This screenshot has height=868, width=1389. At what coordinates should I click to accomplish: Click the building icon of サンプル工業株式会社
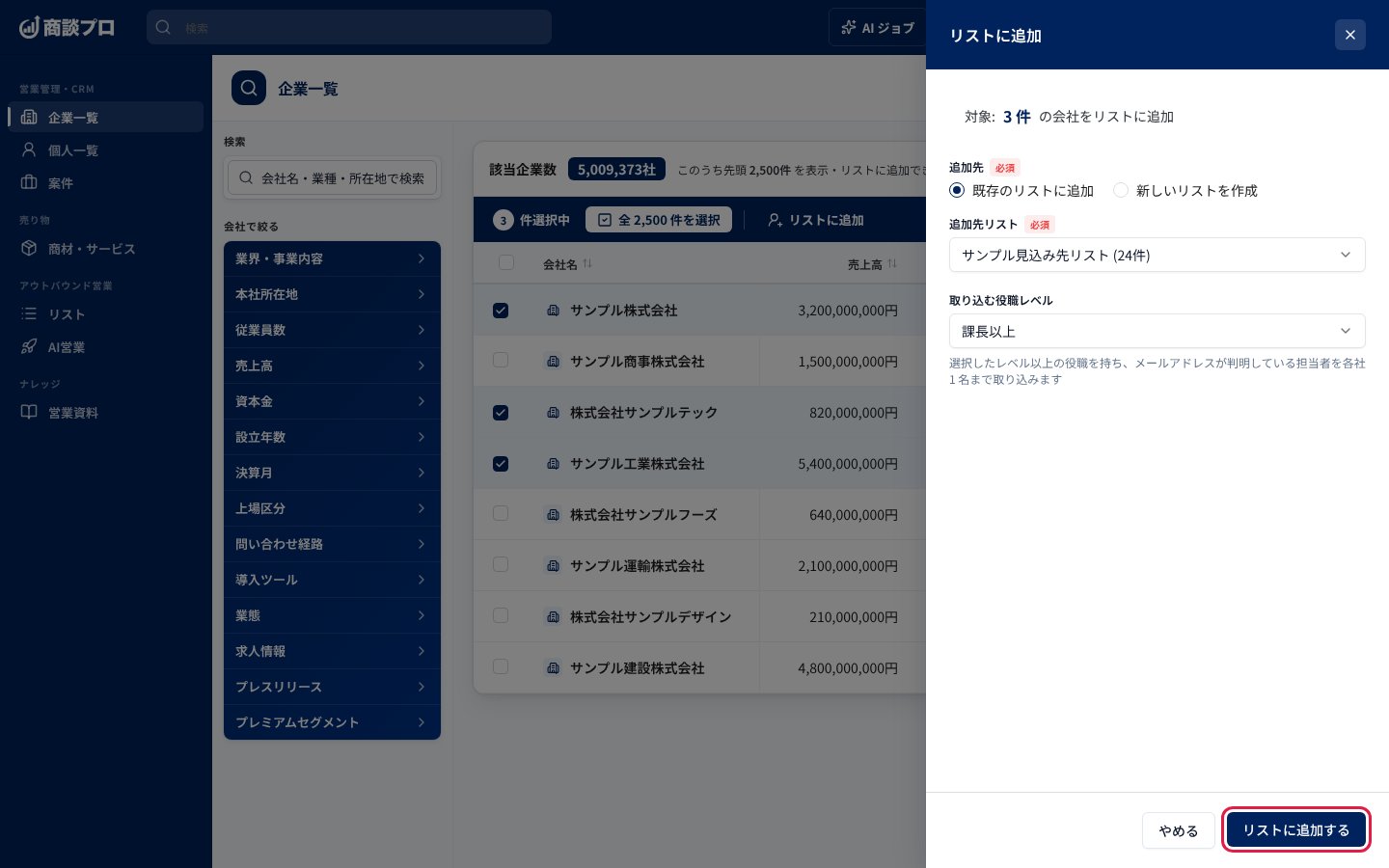[x=553, y=463]
